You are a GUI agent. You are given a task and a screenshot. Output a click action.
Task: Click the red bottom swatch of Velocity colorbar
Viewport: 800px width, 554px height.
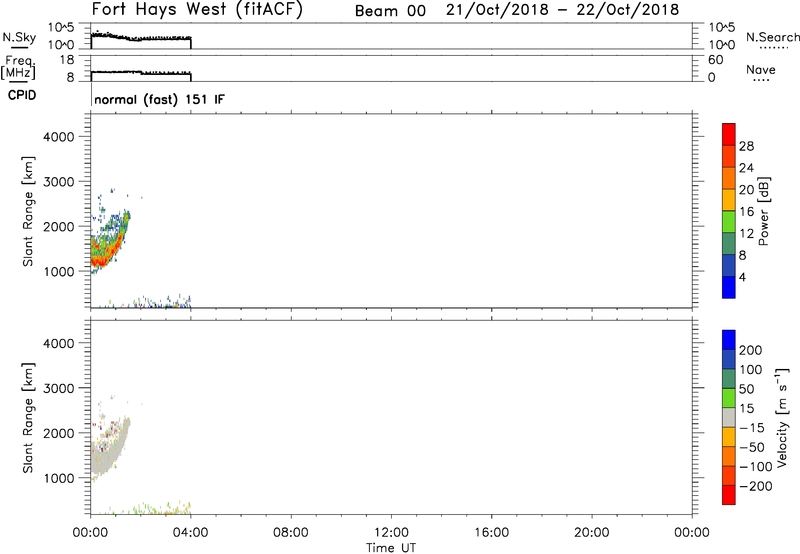729,495
